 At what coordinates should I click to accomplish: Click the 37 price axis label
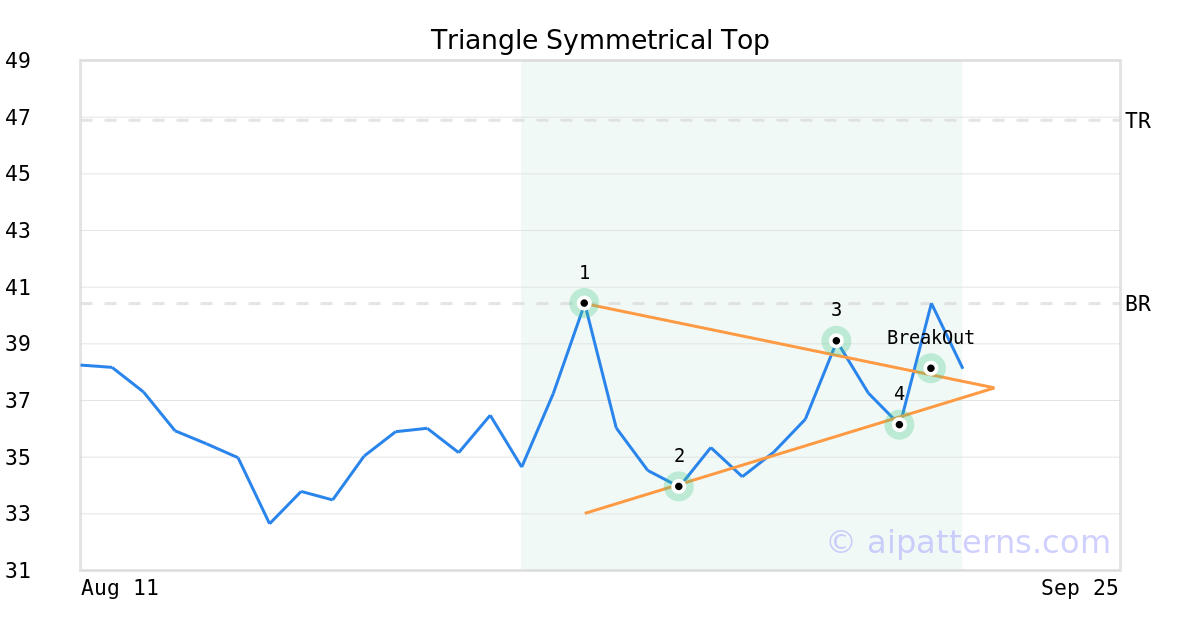point(18,401)
